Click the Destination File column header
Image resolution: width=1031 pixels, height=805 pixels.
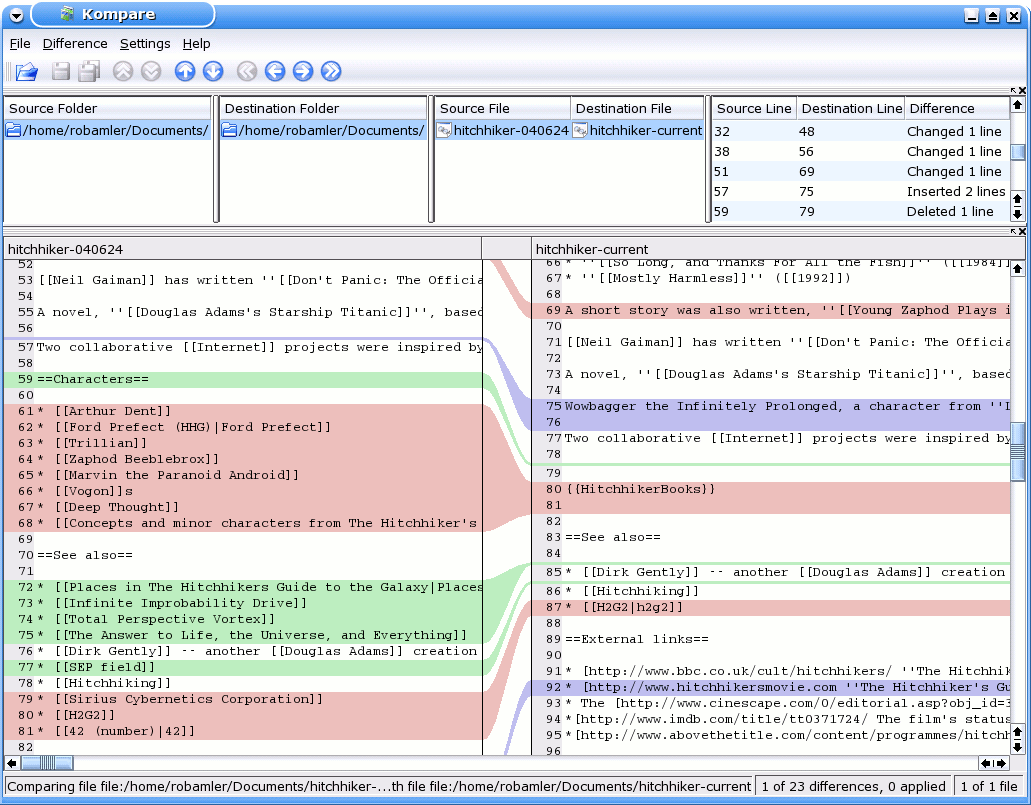(637, 109)
